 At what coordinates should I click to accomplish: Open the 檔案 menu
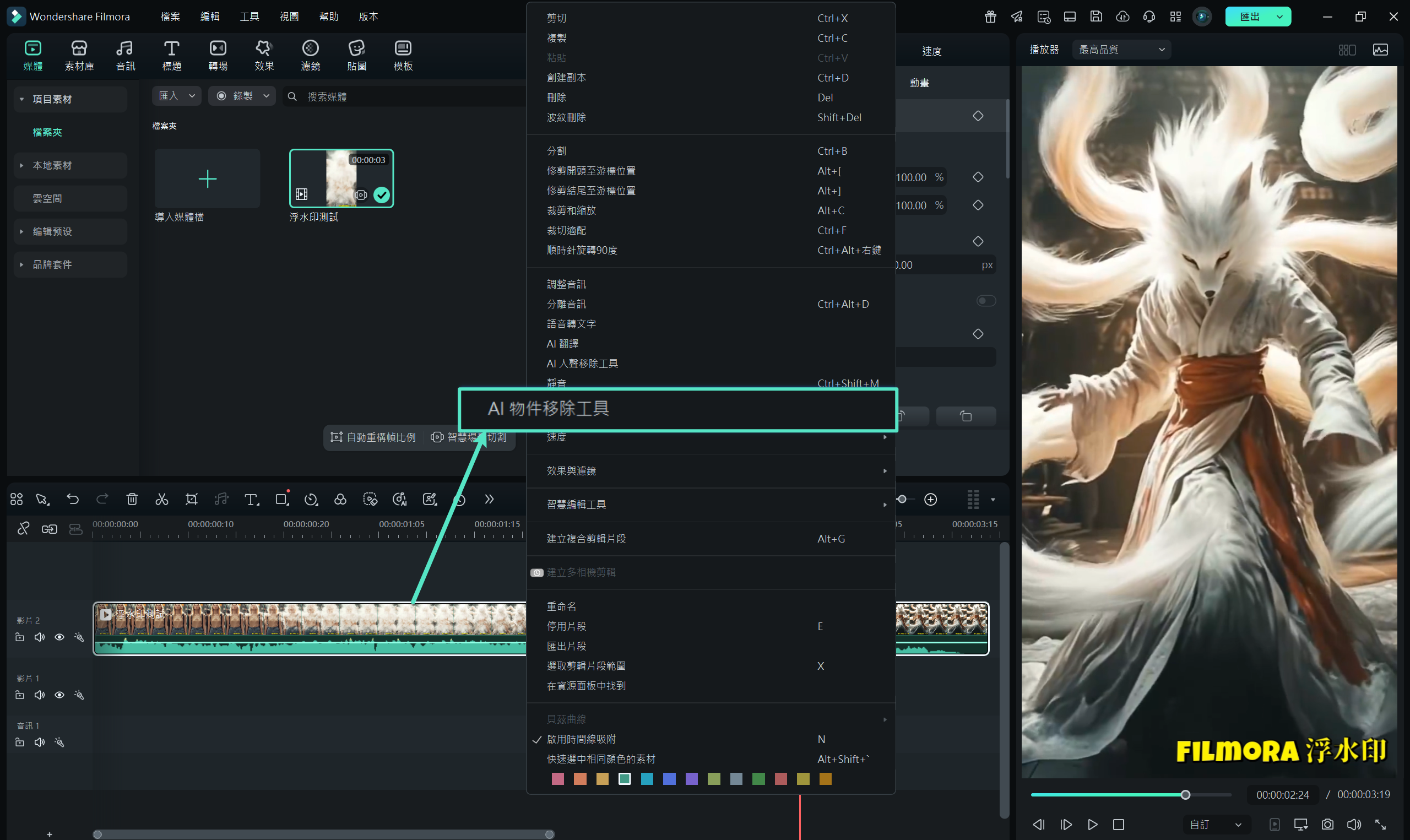(x=170, y=17)
